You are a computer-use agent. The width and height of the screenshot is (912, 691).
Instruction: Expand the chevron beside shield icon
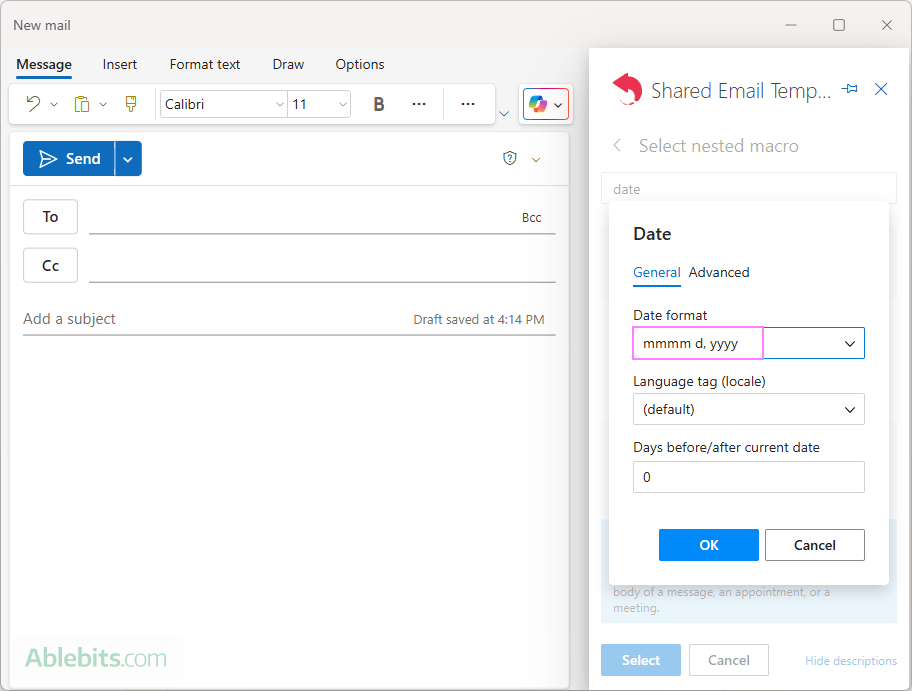coord(536,159)
